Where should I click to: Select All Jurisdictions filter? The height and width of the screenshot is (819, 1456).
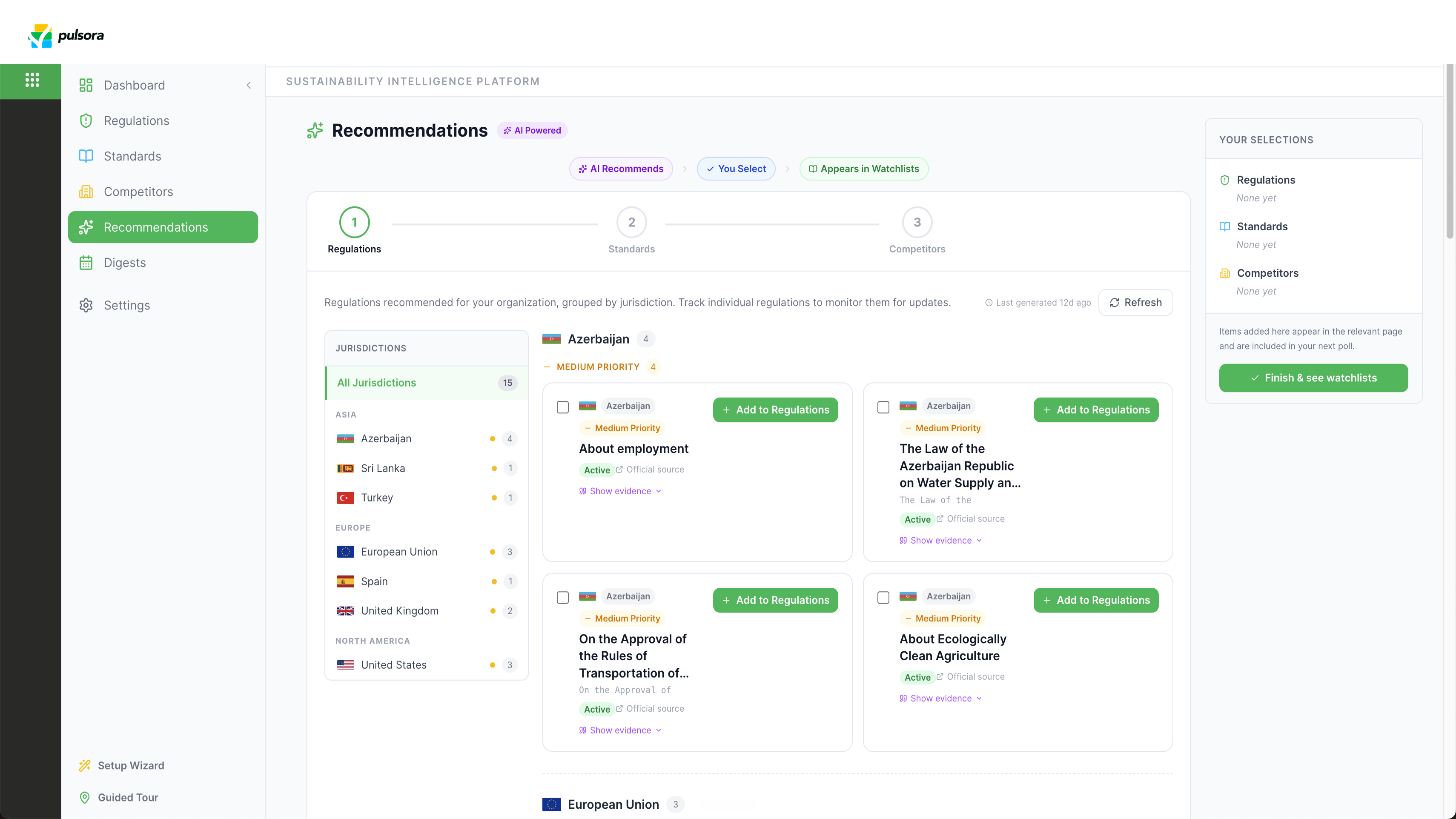point(427,383)
